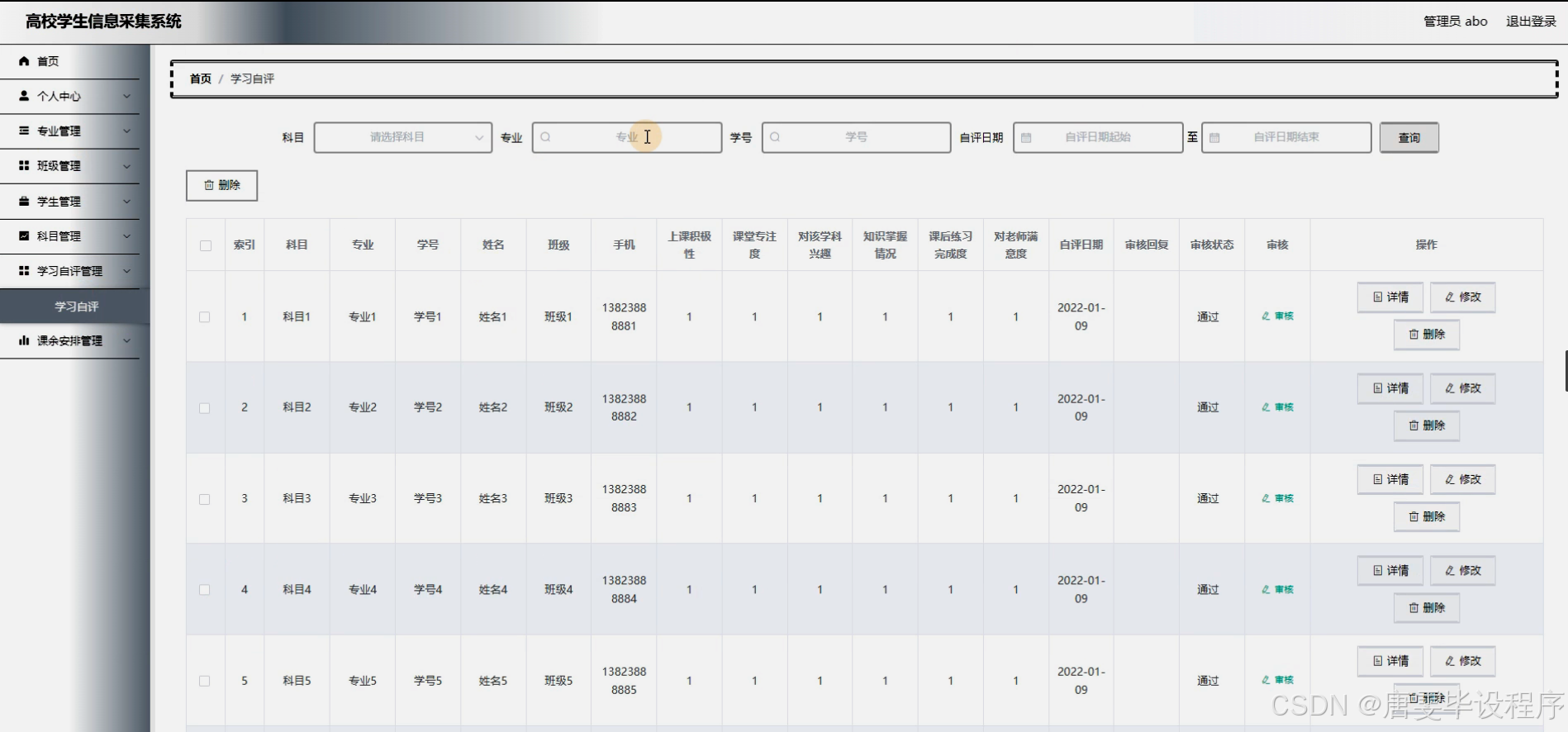The width and height of the screenshot is (1568, 732).
Task: Select the 学习自评 submenu item
Action: [x=75, y=307]
